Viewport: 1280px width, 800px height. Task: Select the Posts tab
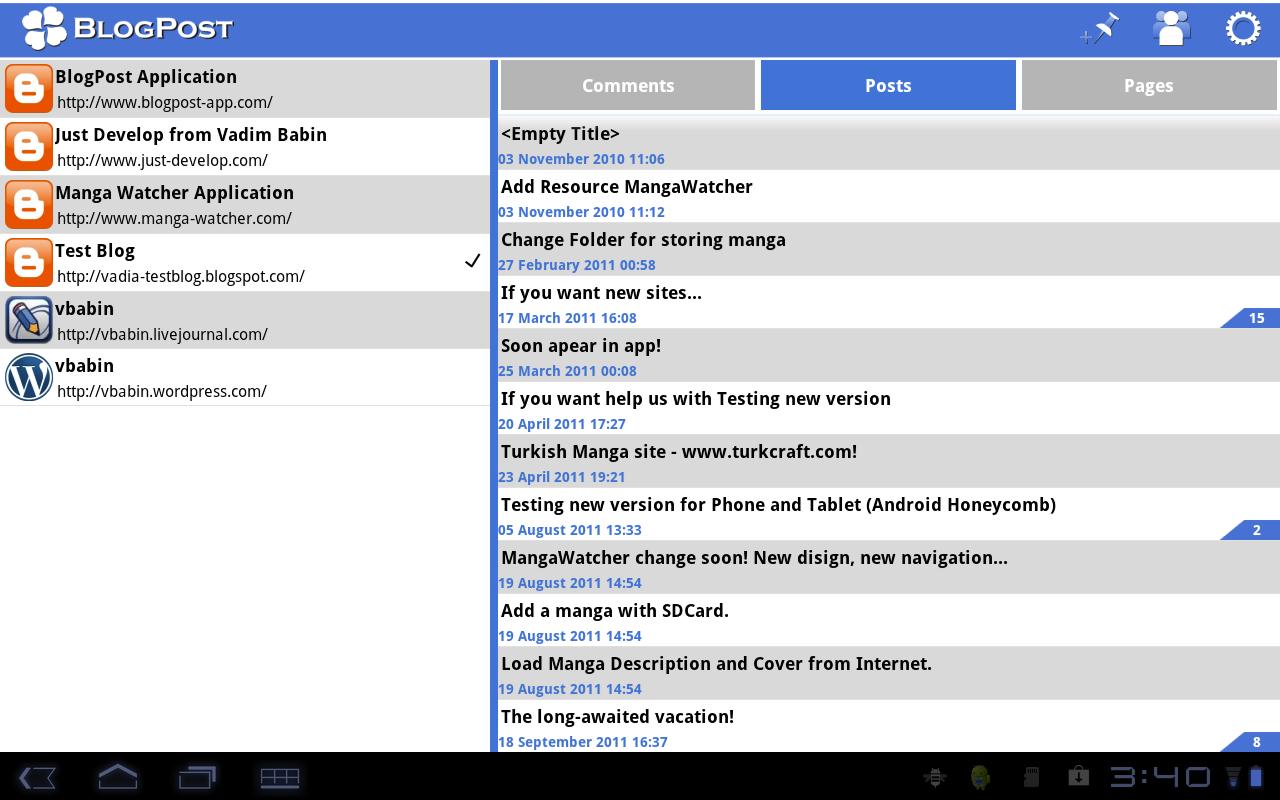tap(888, 85)
